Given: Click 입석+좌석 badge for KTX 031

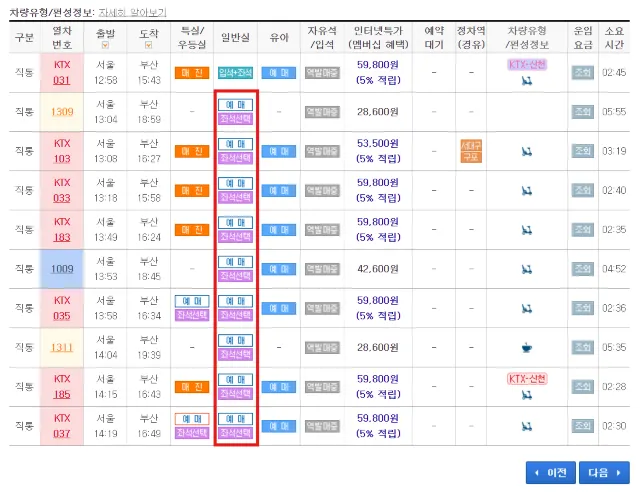Looking at the screenshot, I should click(236, 73).
